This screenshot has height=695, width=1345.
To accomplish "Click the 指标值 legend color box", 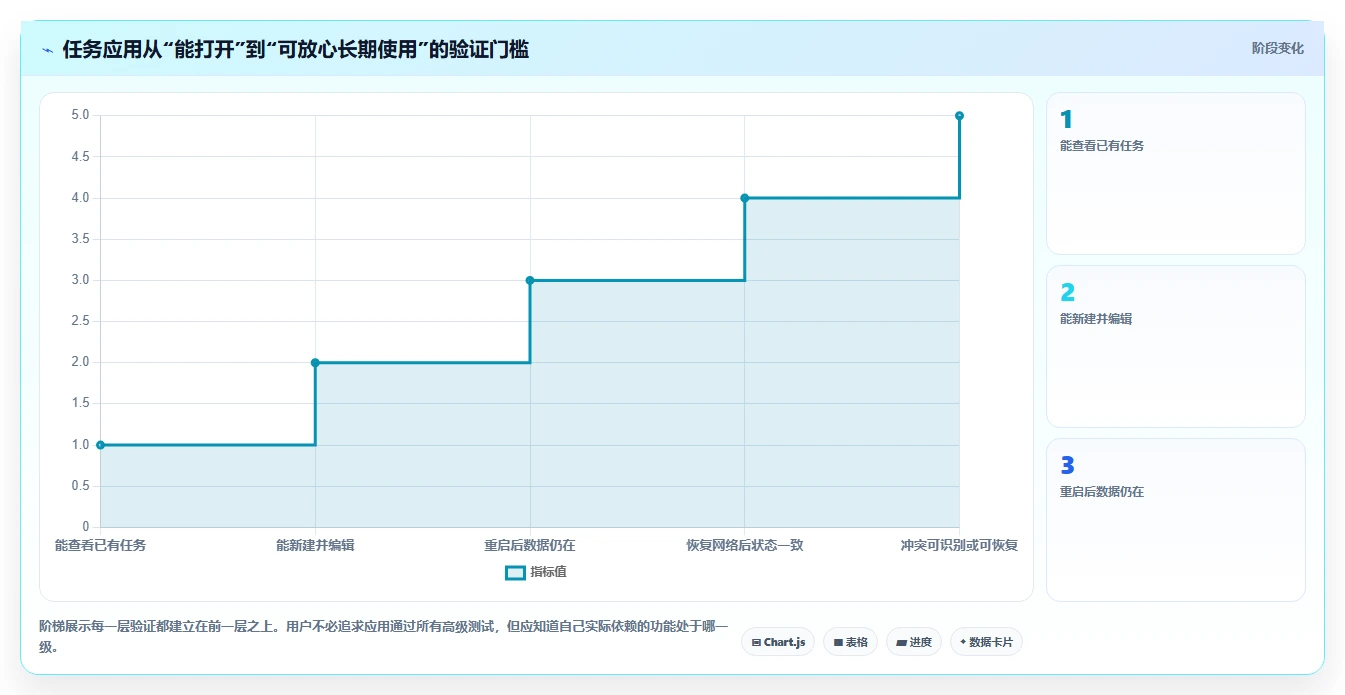I will [515, 573].
